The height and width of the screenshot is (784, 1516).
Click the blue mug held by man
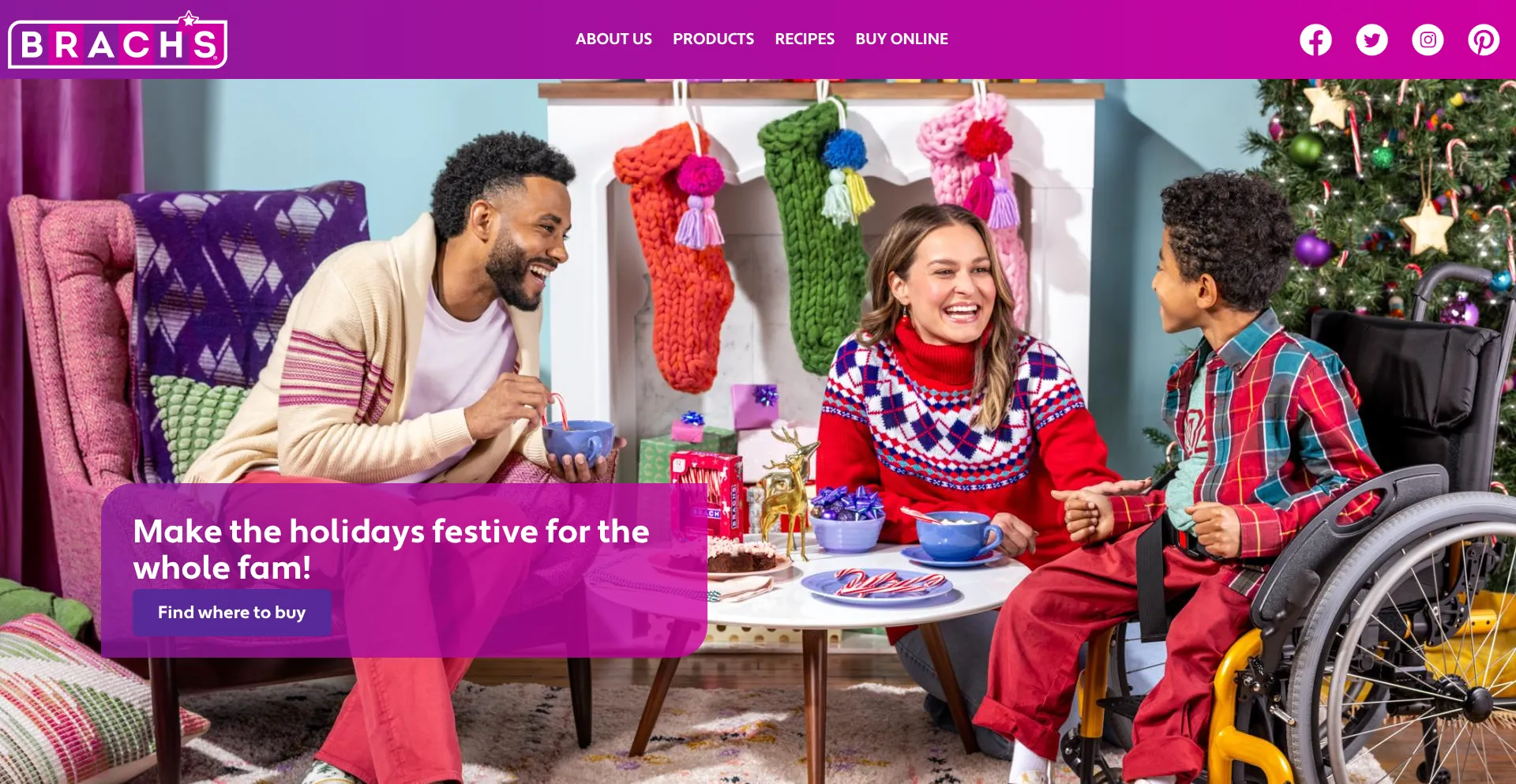[x=579, y=442]
